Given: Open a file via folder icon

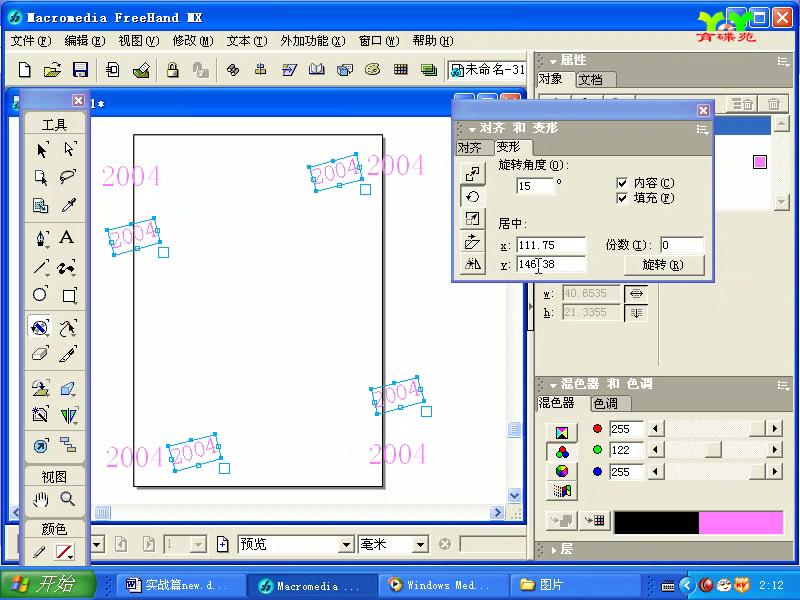Looking at the screenshot, I should pyautogui.click(x=52, y=70).
